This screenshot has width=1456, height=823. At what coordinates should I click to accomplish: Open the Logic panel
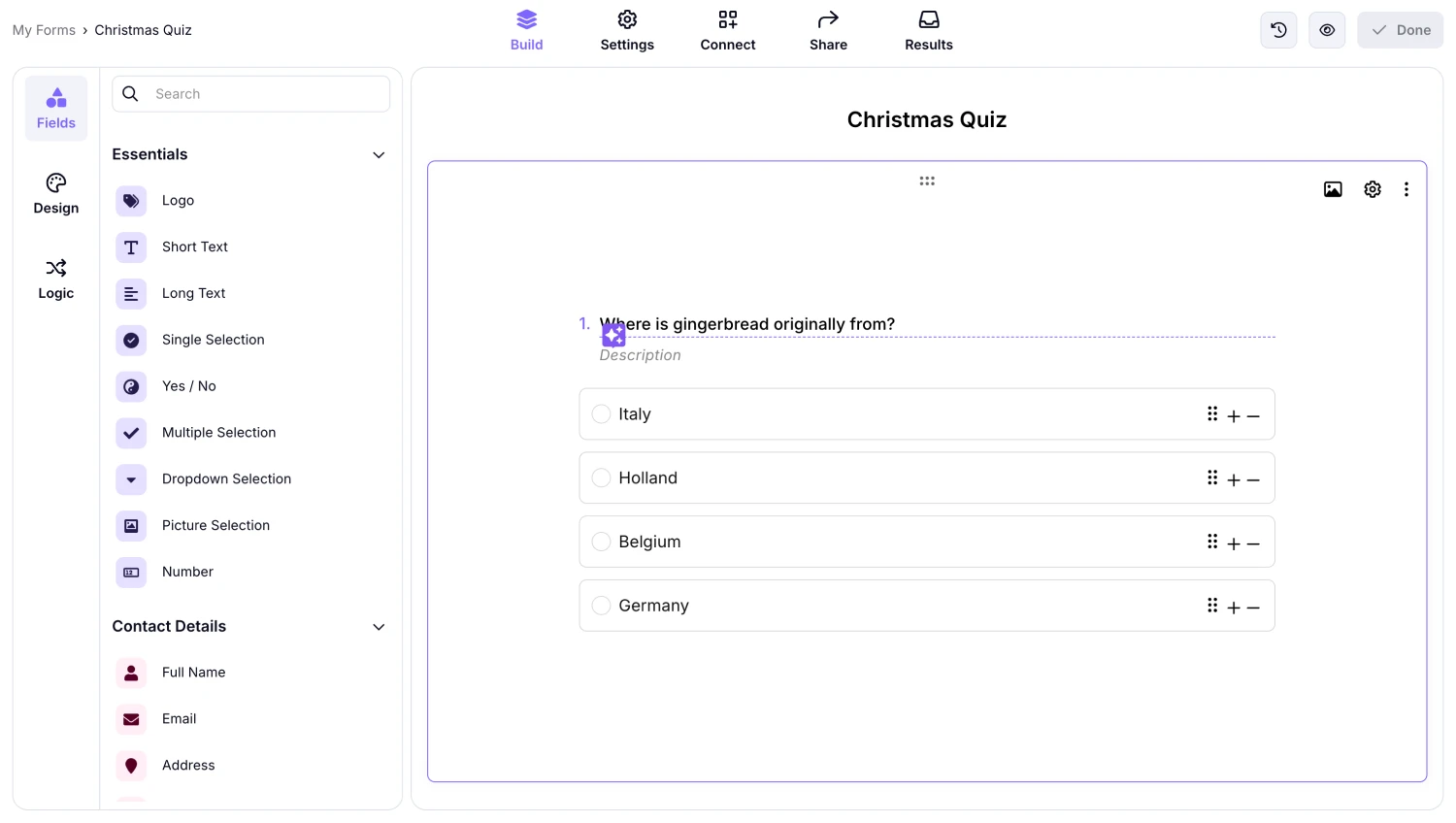pyautogui.click(x=55, y=279)
